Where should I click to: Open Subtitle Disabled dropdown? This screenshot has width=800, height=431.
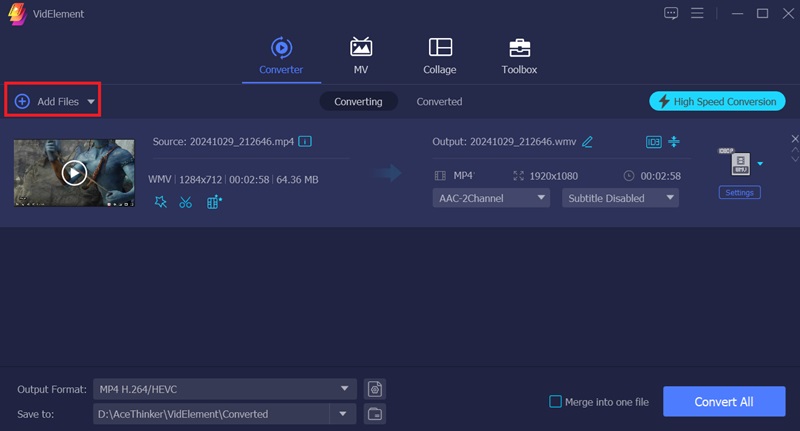click(620, 198)
